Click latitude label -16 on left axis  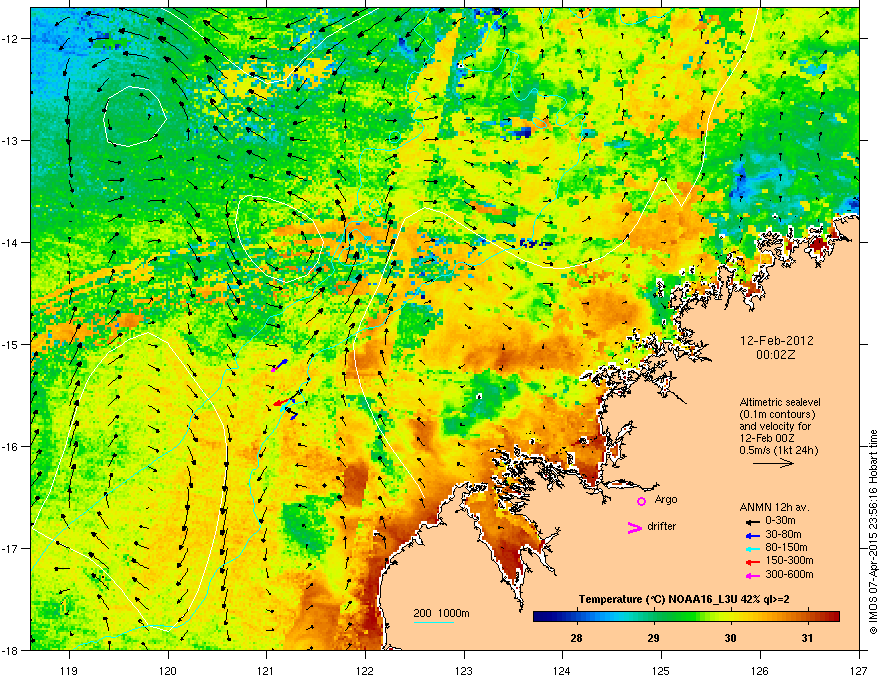pyautogui.click(x=11, y=447)
